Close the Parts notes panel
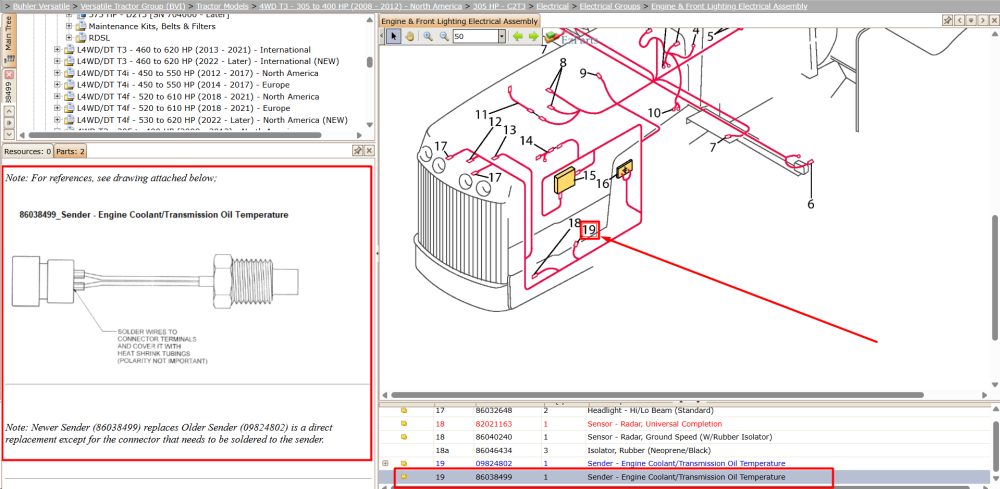The height and width of the screenshot is (489, 1000). coord(369,150)
